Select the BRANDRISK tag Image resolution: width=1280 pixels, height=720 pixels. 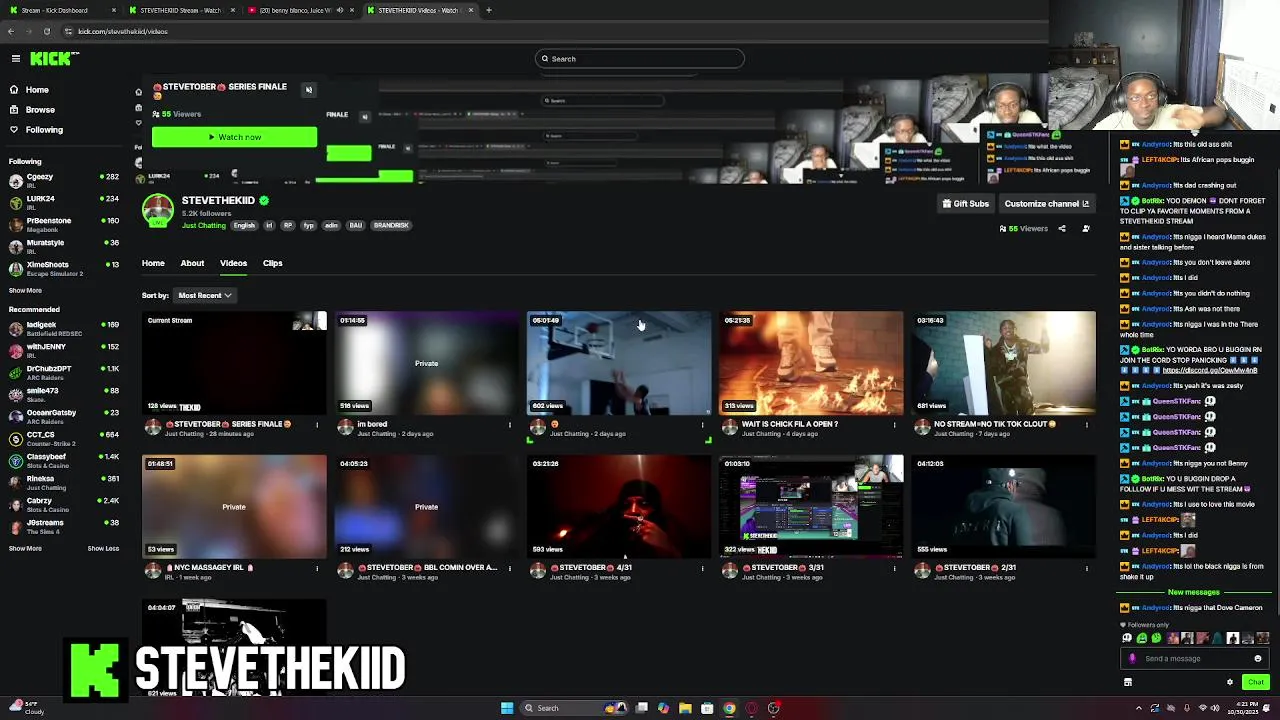[x=391, y=226]
